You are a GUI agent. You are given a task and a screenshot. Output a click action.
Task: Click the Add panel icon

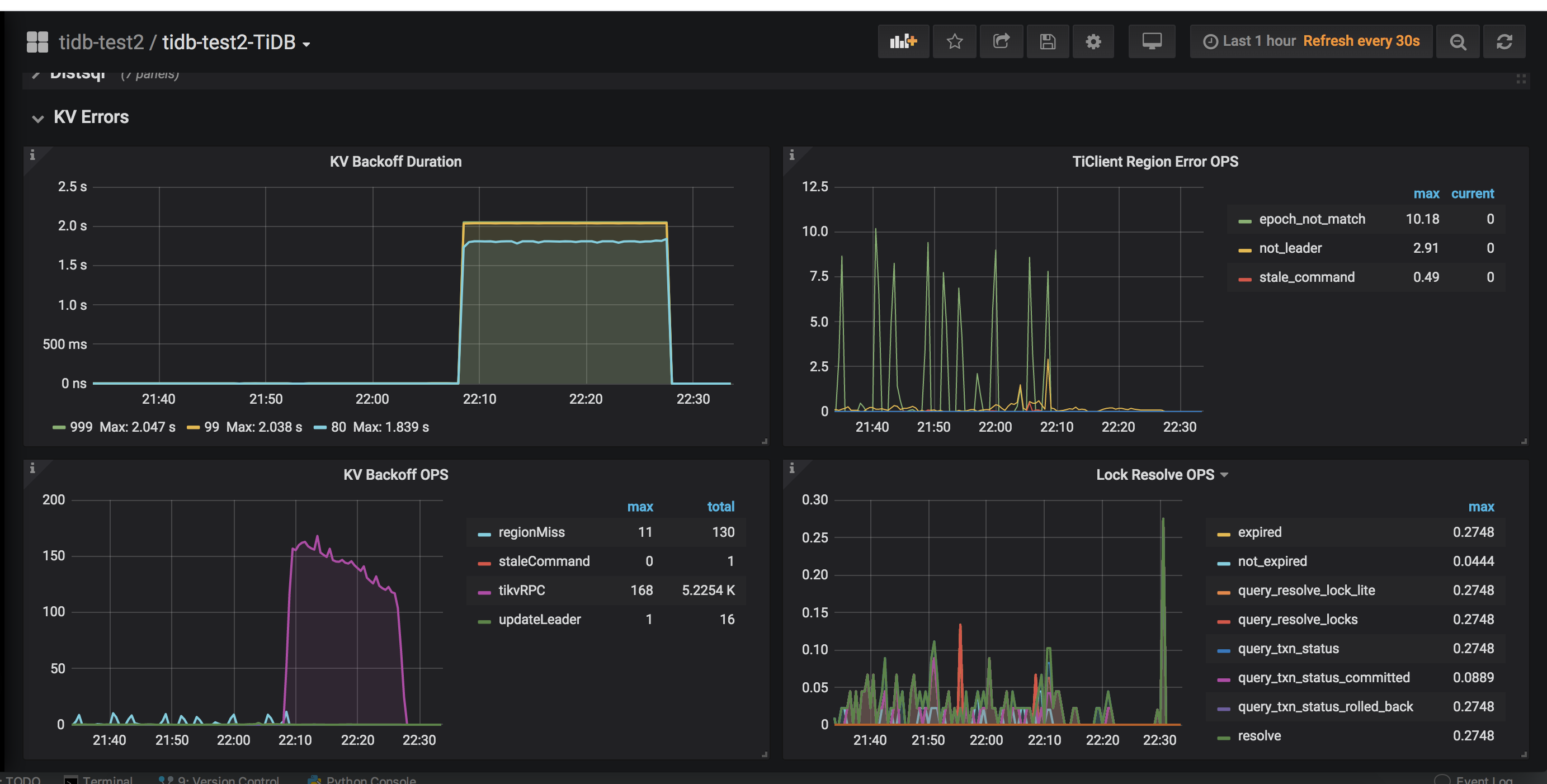point(903,41)
